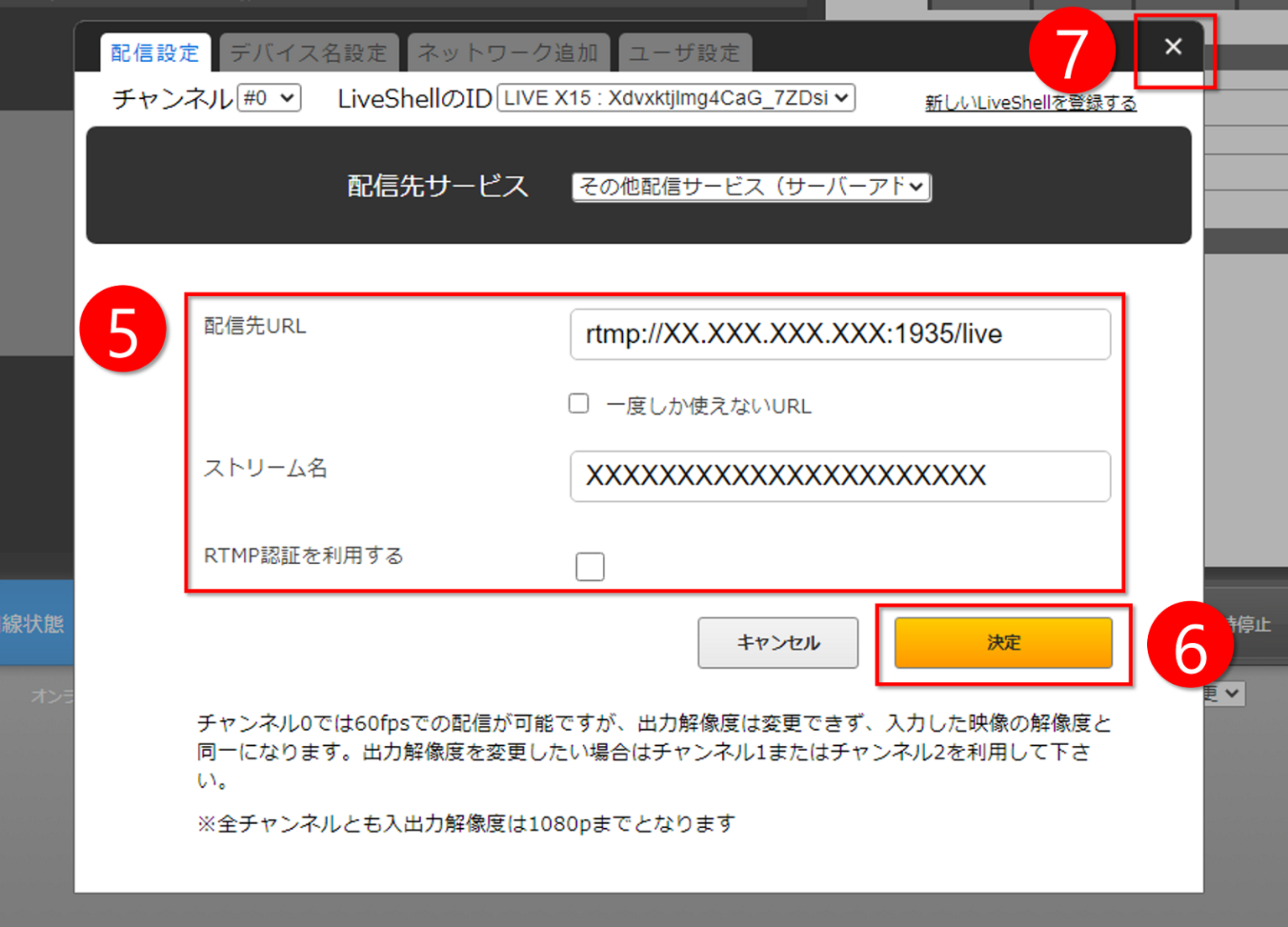
Task: Click the ストリーム名 text field
Action: click(x=839, y=476)
